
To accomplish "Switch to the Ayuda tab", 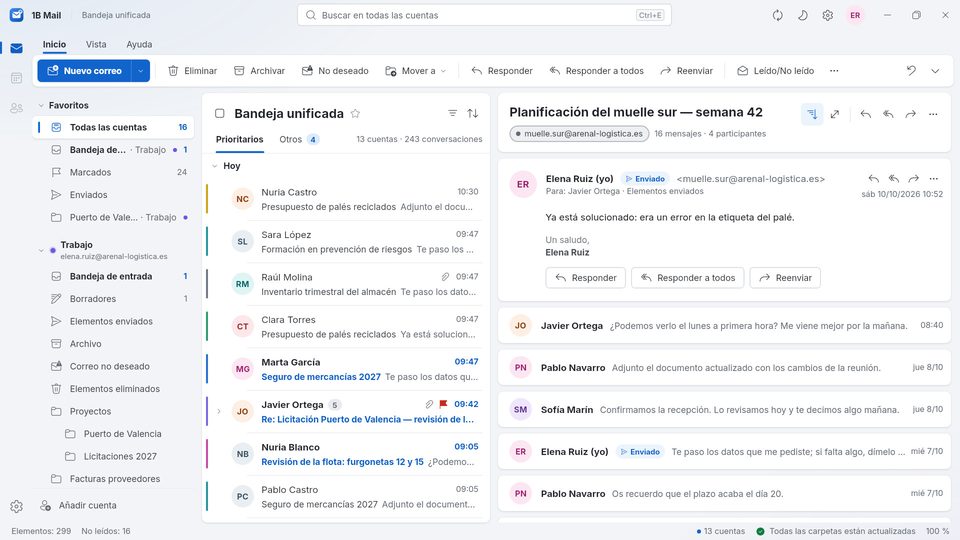I will pos(139,44).
